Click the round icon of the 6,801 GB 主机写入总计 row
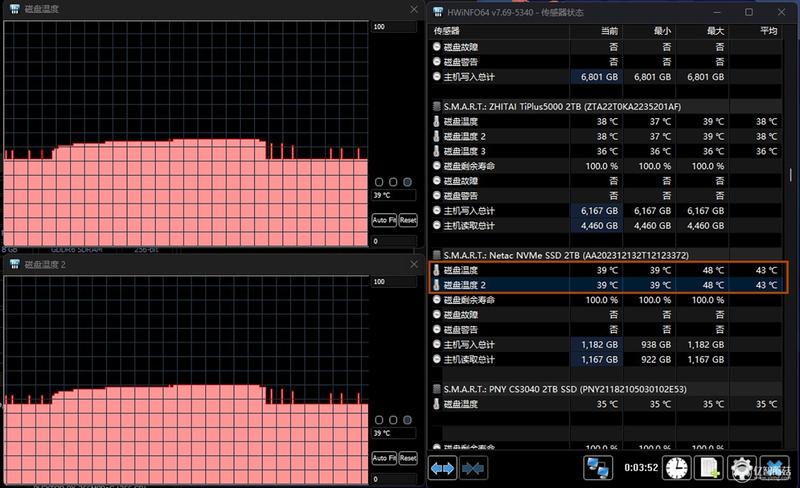 (x=437, y=77)
